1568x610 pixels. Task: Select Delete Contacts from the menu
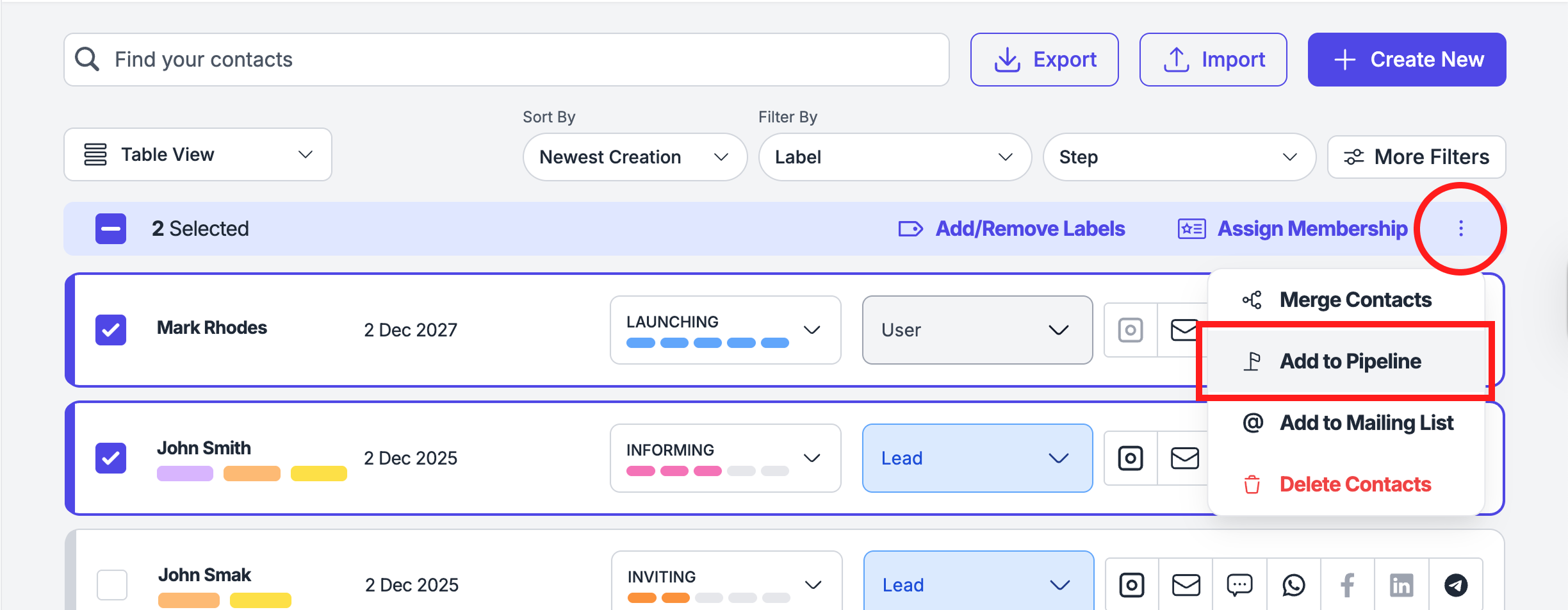click(x=1355, y=484)
